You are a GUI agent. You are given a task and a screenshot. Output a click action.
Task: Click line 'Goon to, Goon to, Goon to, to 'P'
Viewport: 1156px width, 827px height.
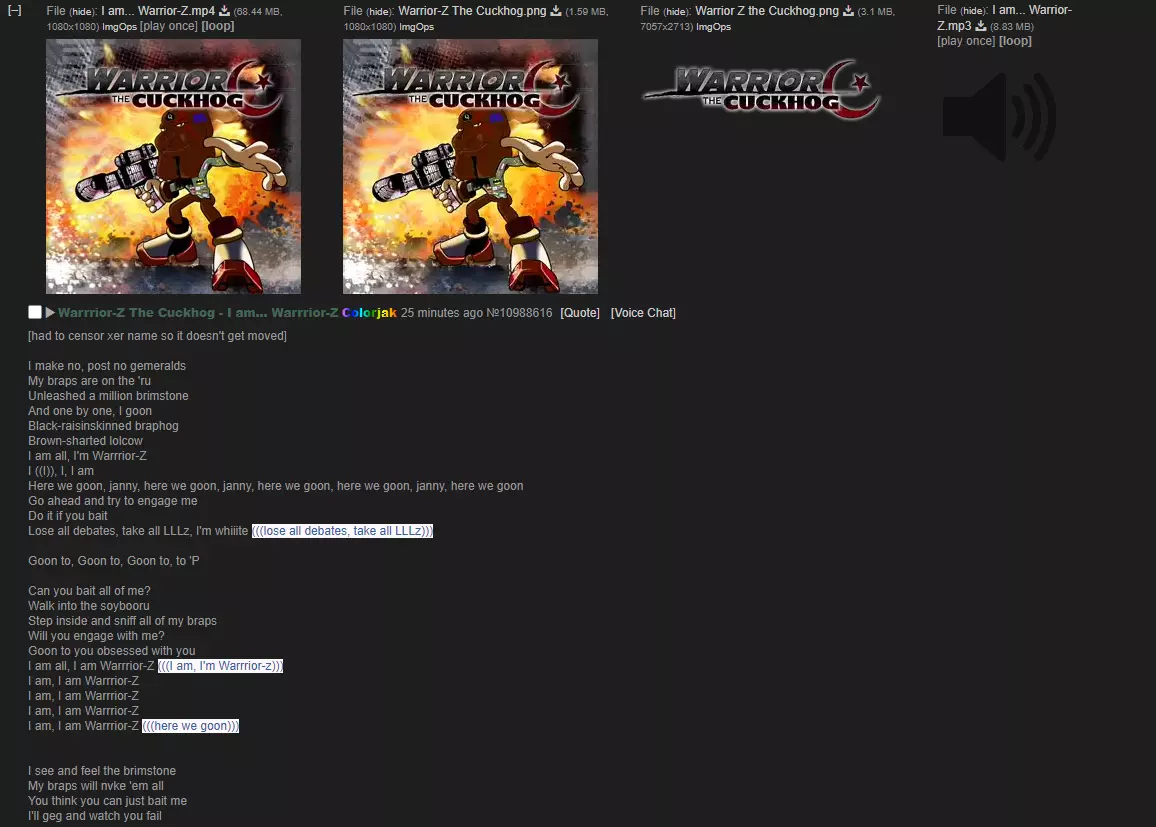pos(114,561)
